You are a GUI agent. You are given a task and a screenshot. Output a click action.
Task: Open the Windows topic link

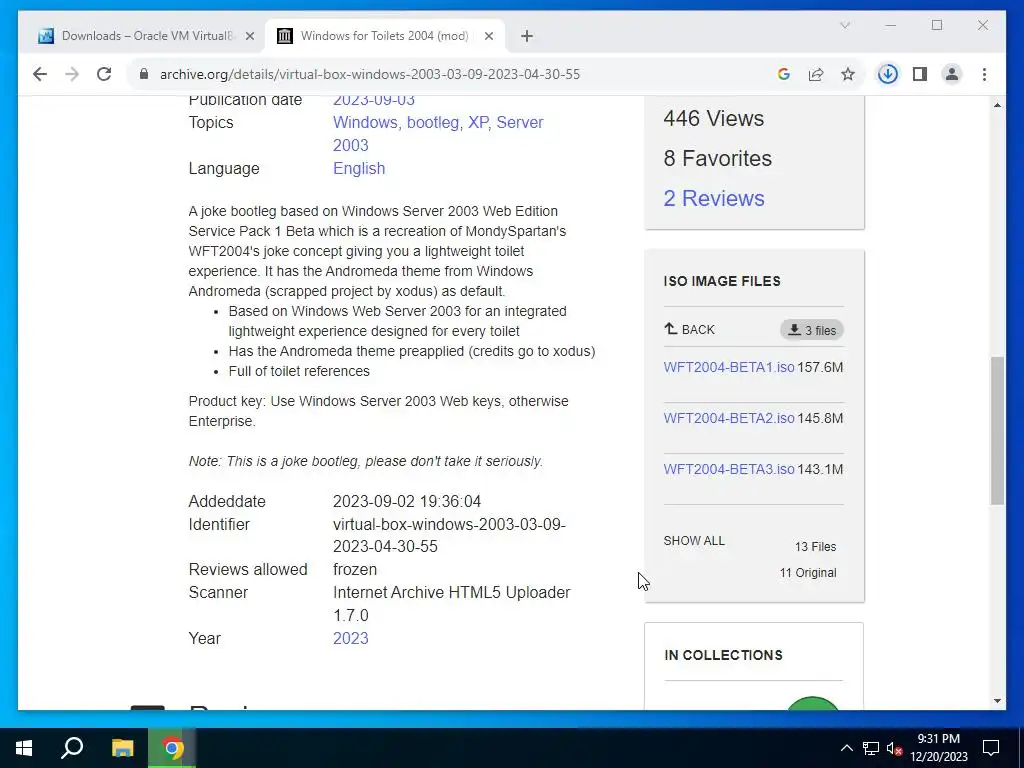click(365, 123)
